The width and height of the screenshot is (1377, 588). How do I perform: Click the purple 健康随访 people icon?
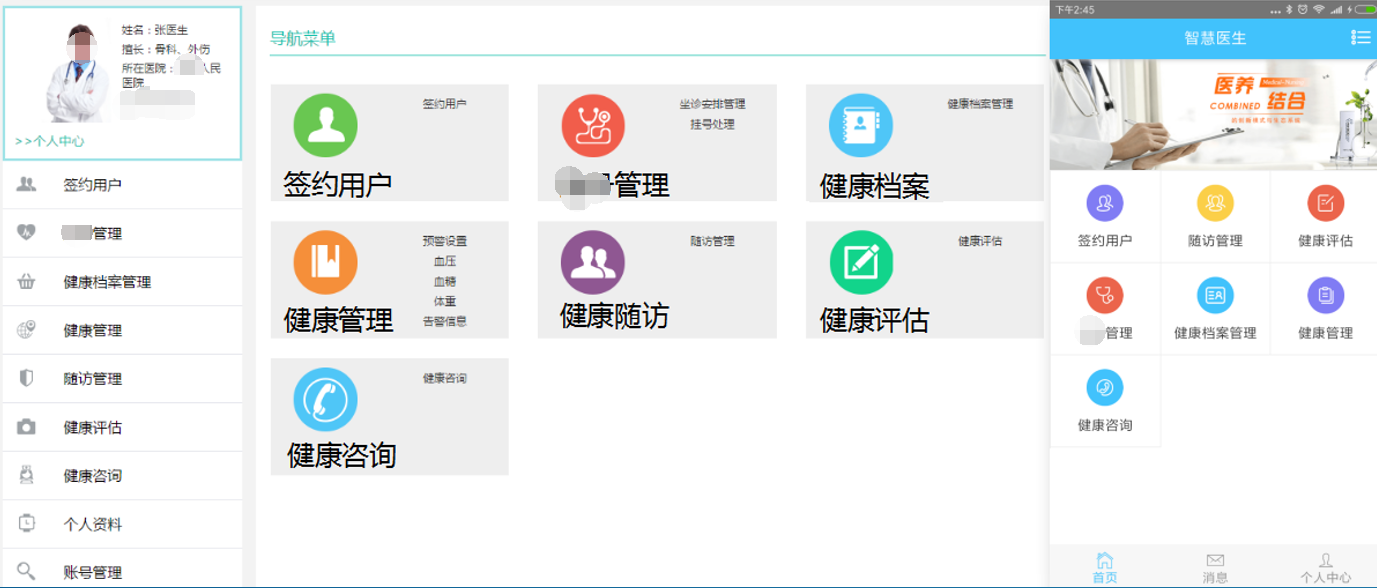point(593,262)
